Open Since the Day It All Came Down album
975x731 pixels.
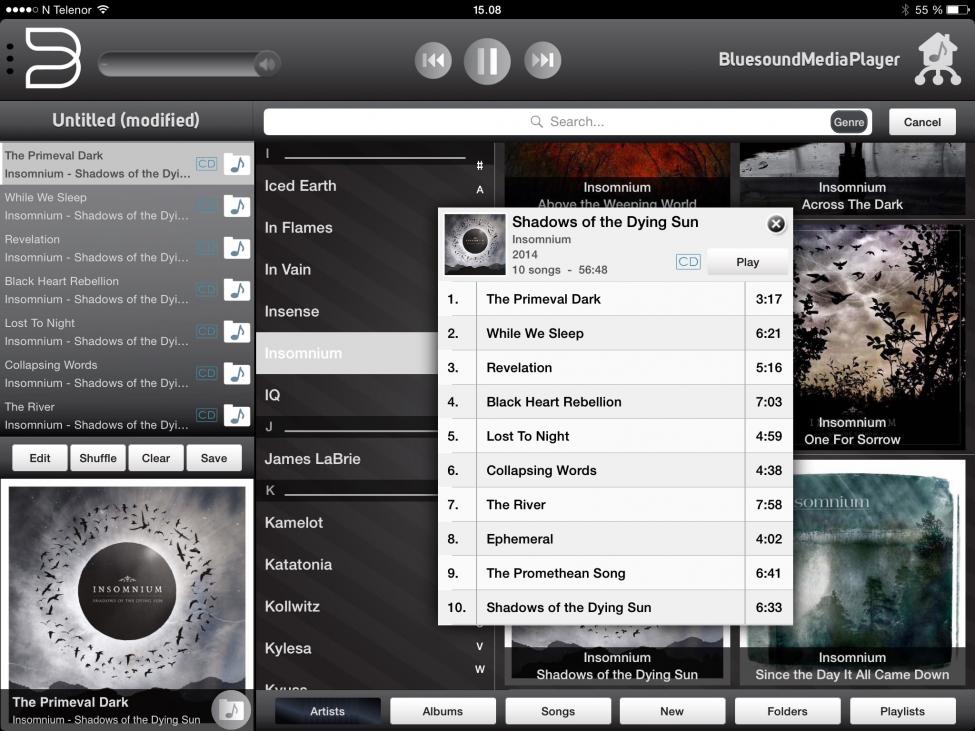[879, 572]
